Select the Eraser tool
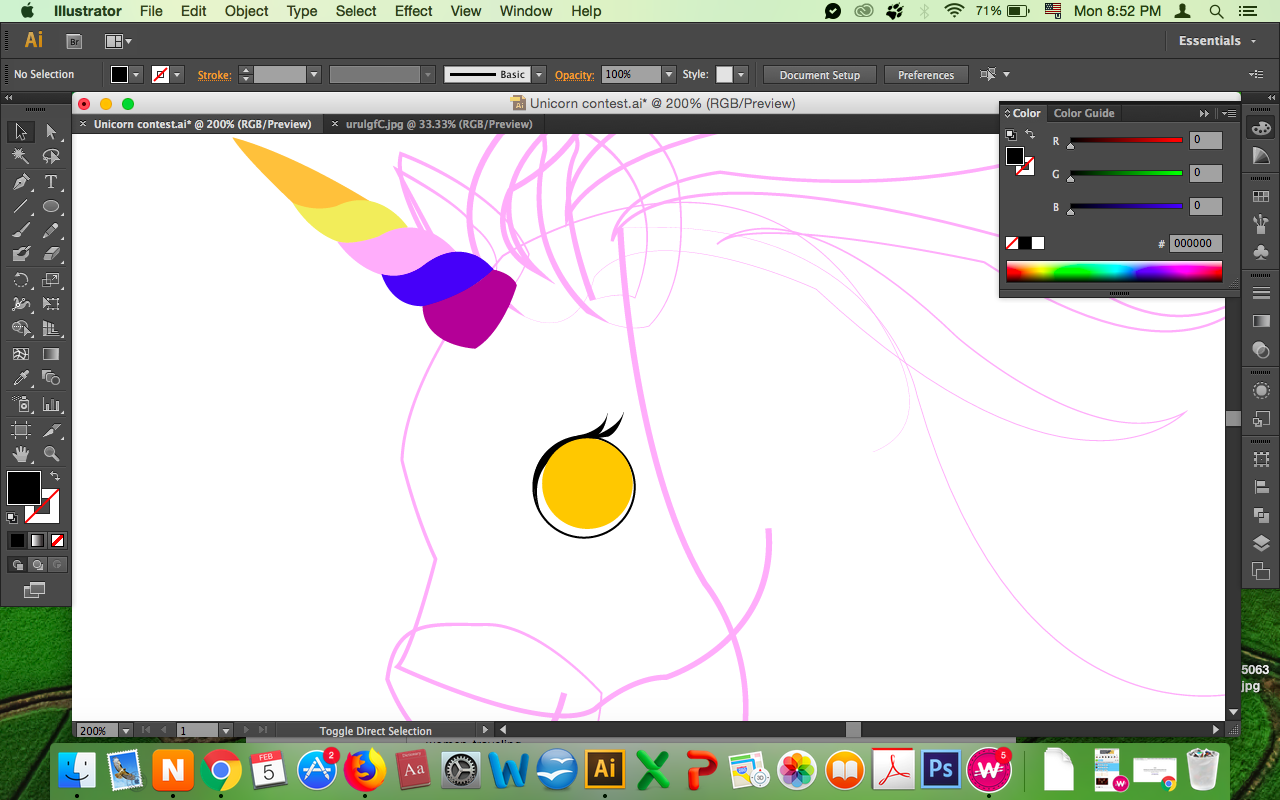 (x=51, y=255)
